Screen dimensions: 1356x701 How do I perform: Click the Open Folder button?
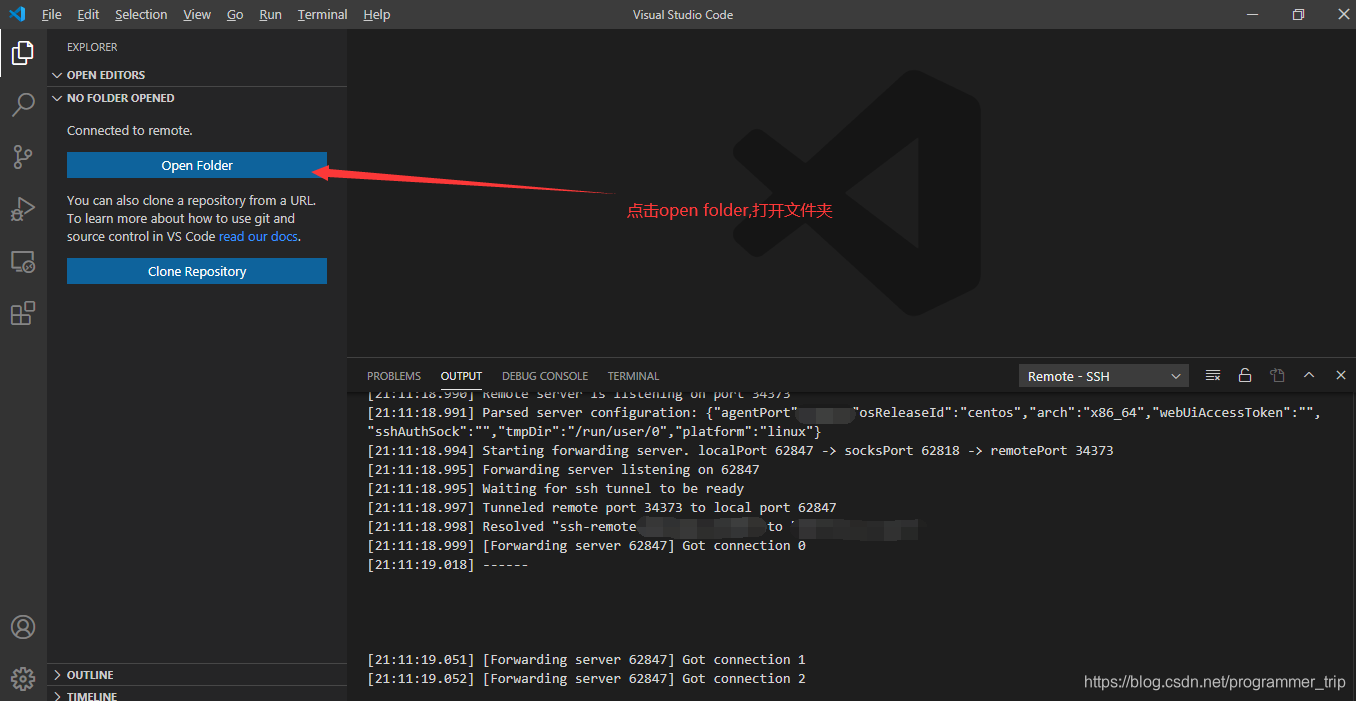197,165
